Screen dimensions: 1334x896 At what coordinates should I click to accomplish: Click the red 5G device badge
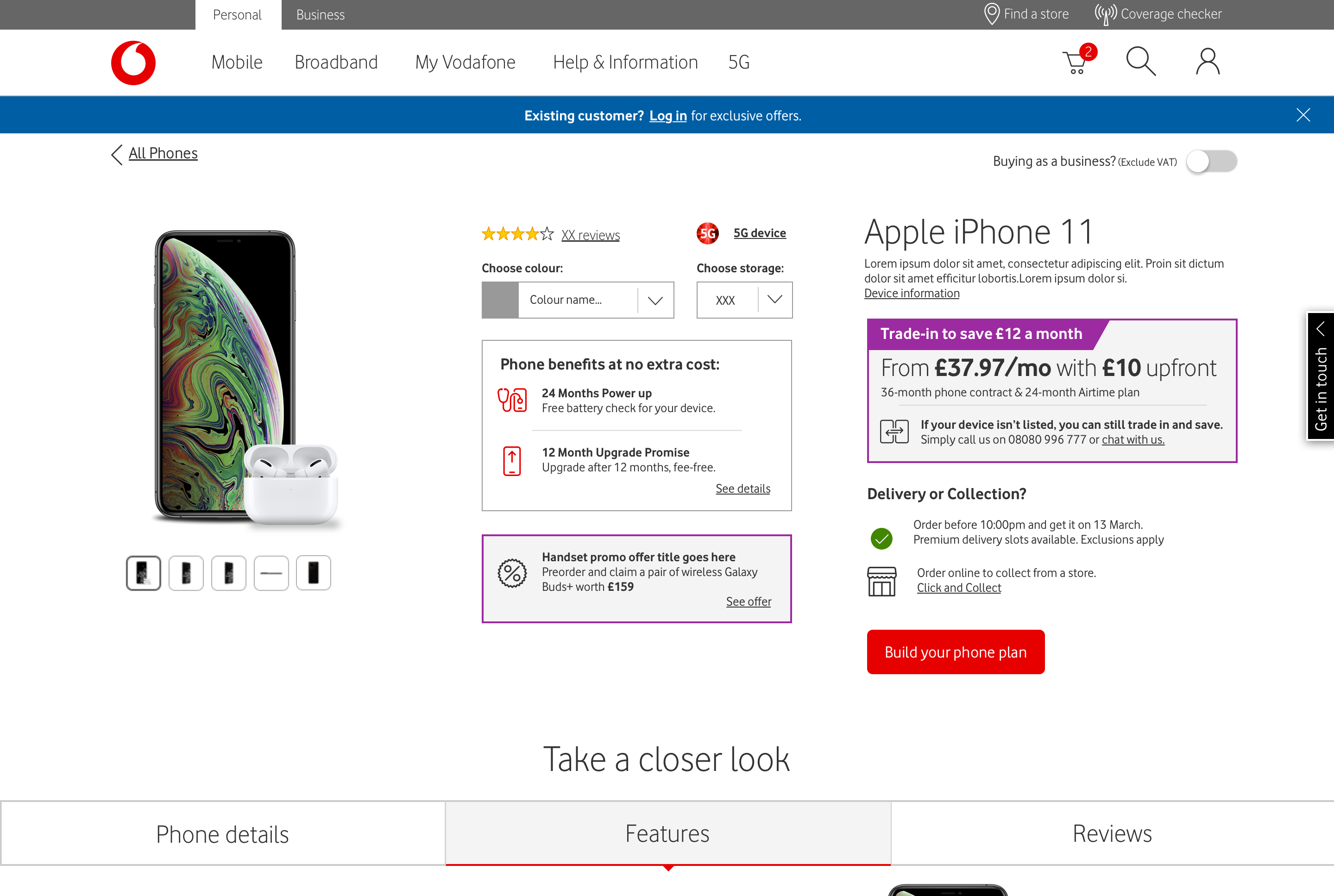708,233
